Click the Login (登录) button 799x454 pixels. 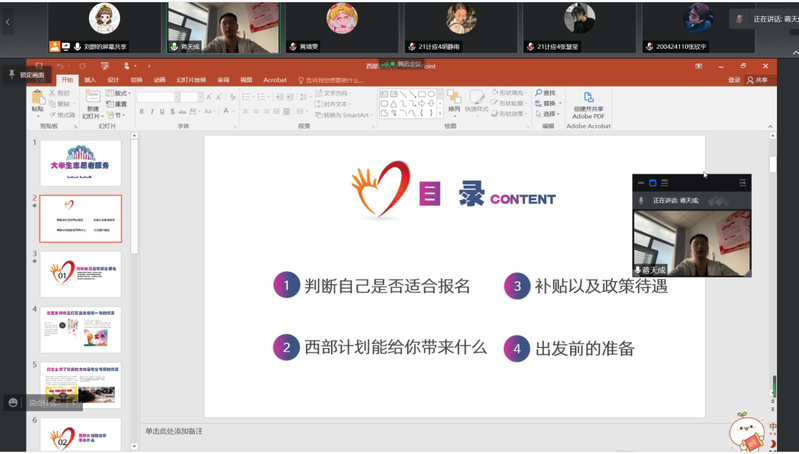734,80
